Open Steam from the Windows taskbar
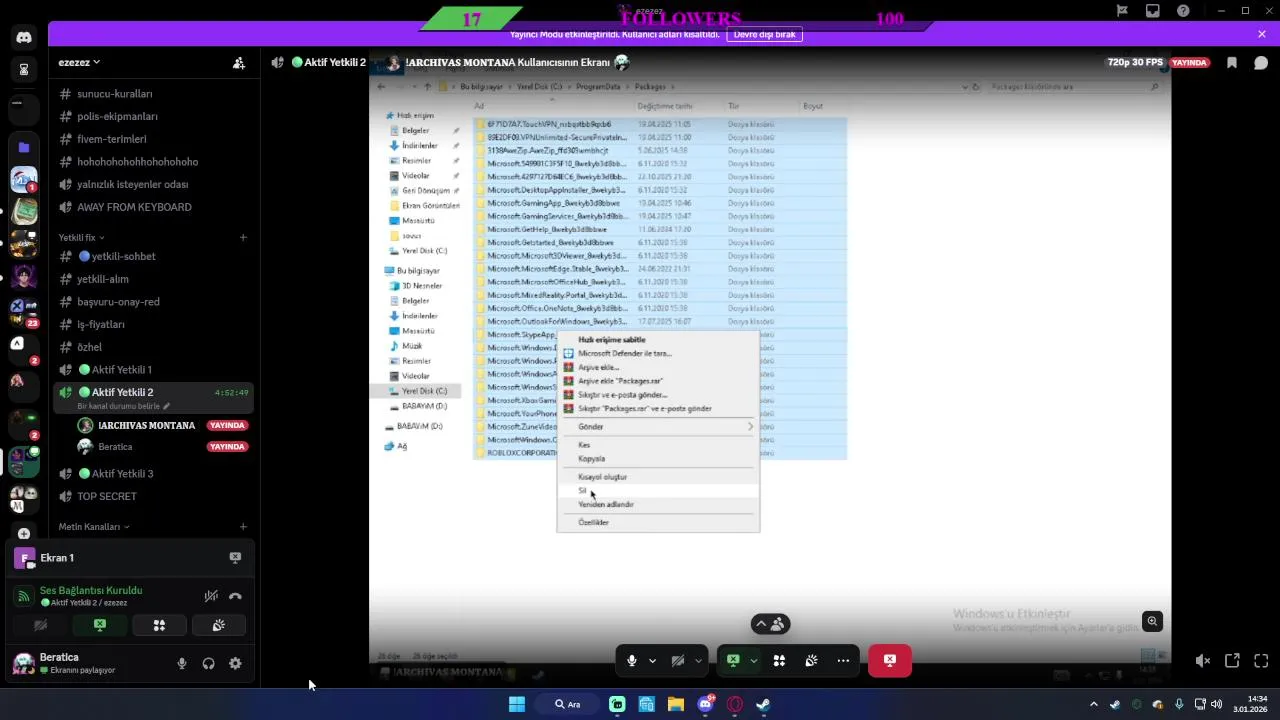Image resolution: width=1280 pixels, height=720 pixels. tap(763, 704)
